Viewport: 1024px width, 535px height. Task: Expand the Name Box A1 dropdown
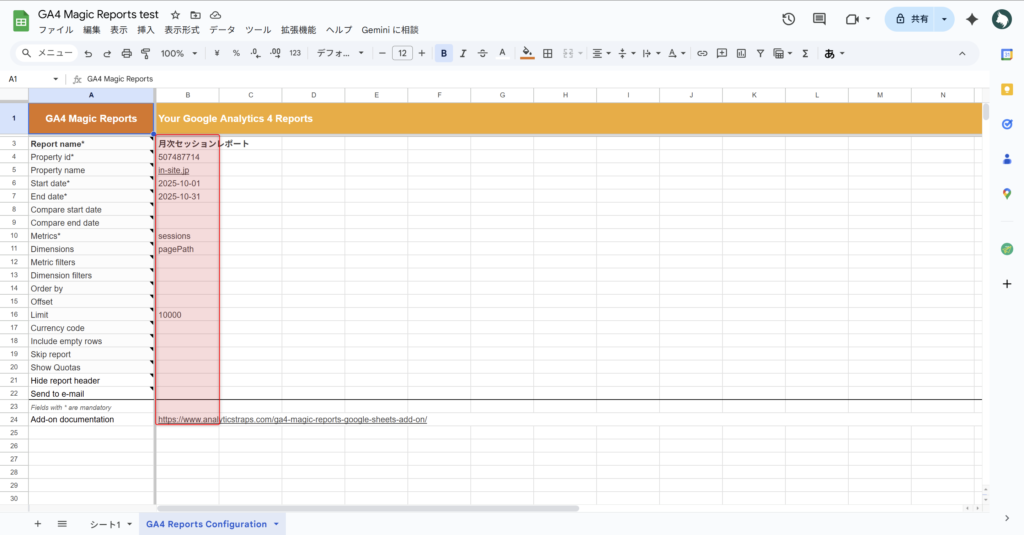click(x=56, y=78)
